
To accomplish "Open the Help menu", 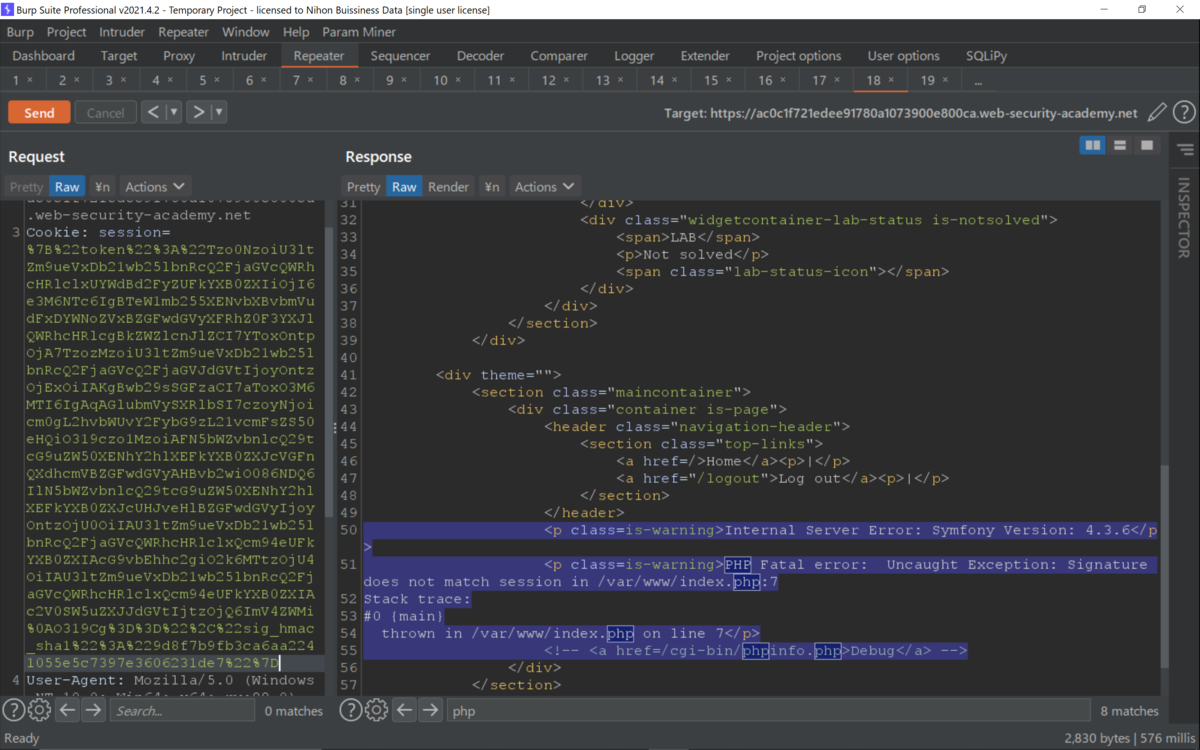I will (296, 32).
